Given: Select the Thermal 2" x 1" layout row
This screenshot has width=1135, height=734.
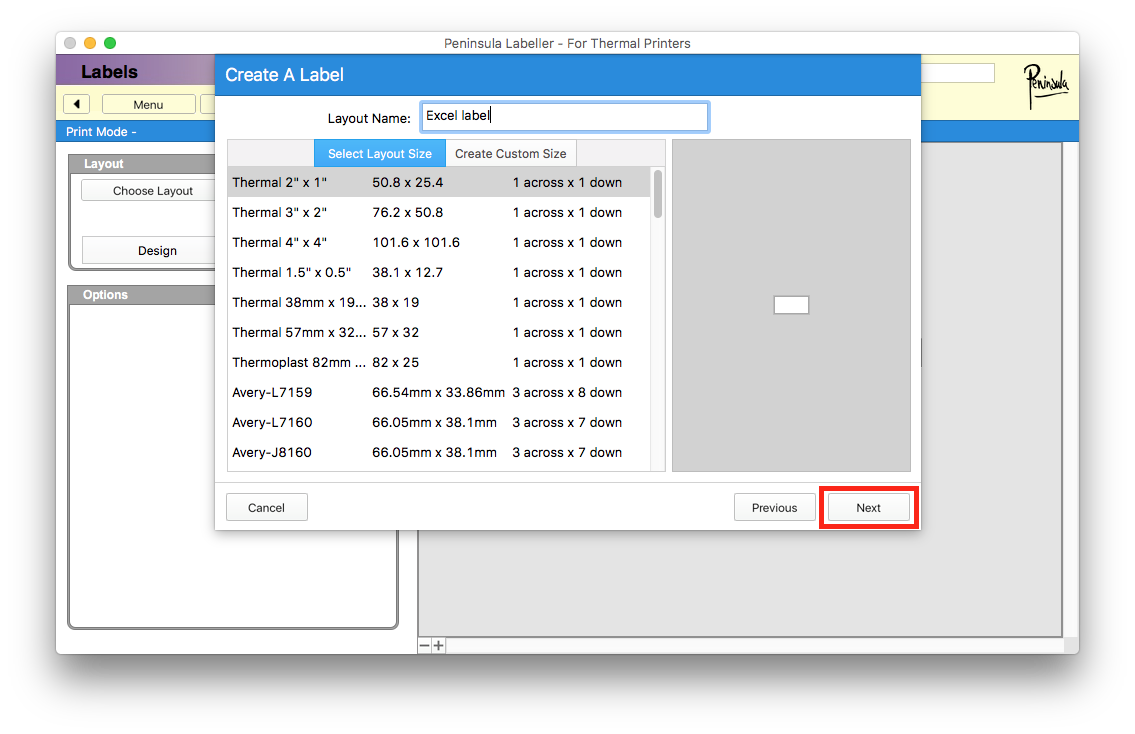Looking at the screenshot, I should [x=439, y=182].
